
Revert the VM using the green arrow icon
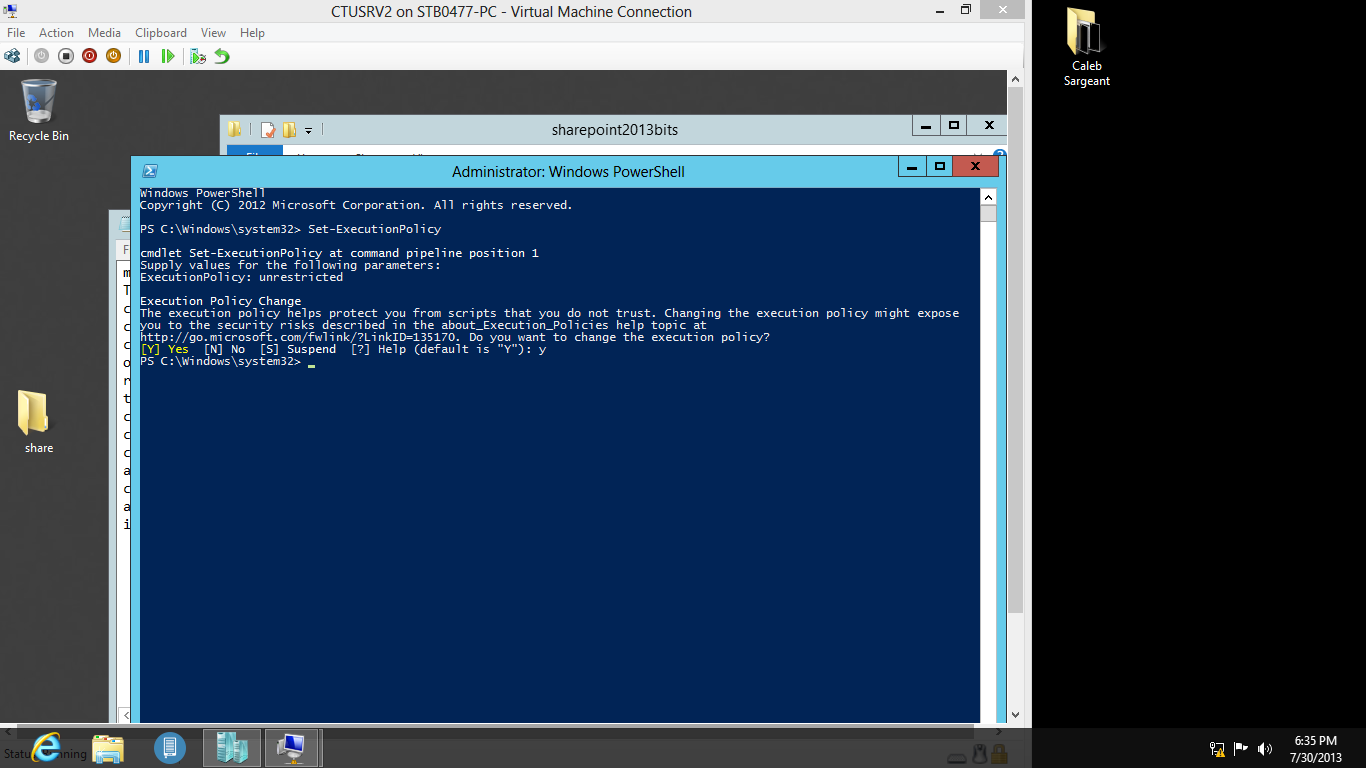222,56
